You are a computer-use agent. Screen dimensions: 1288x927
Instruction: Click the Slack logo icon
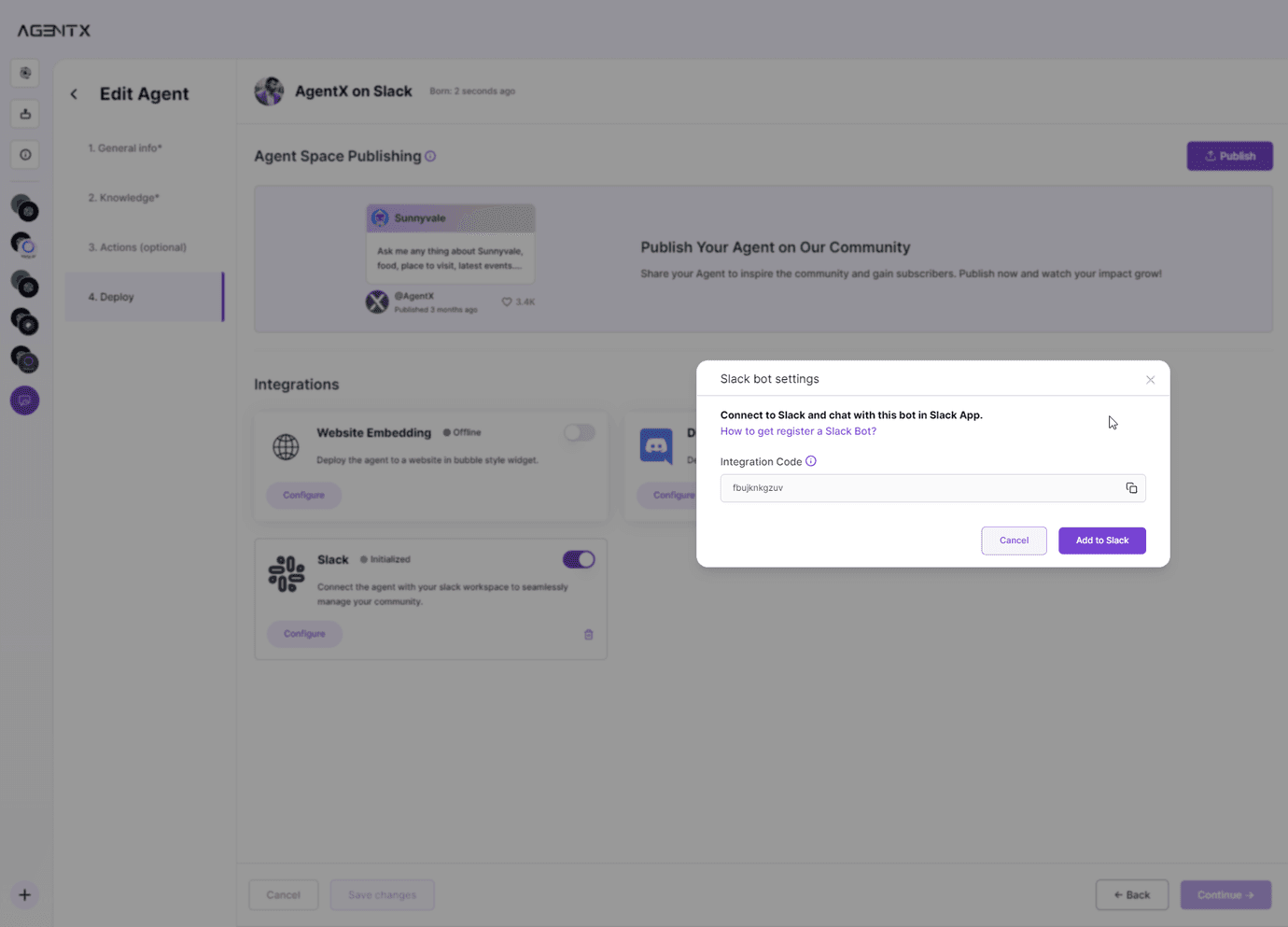(287, 574)
